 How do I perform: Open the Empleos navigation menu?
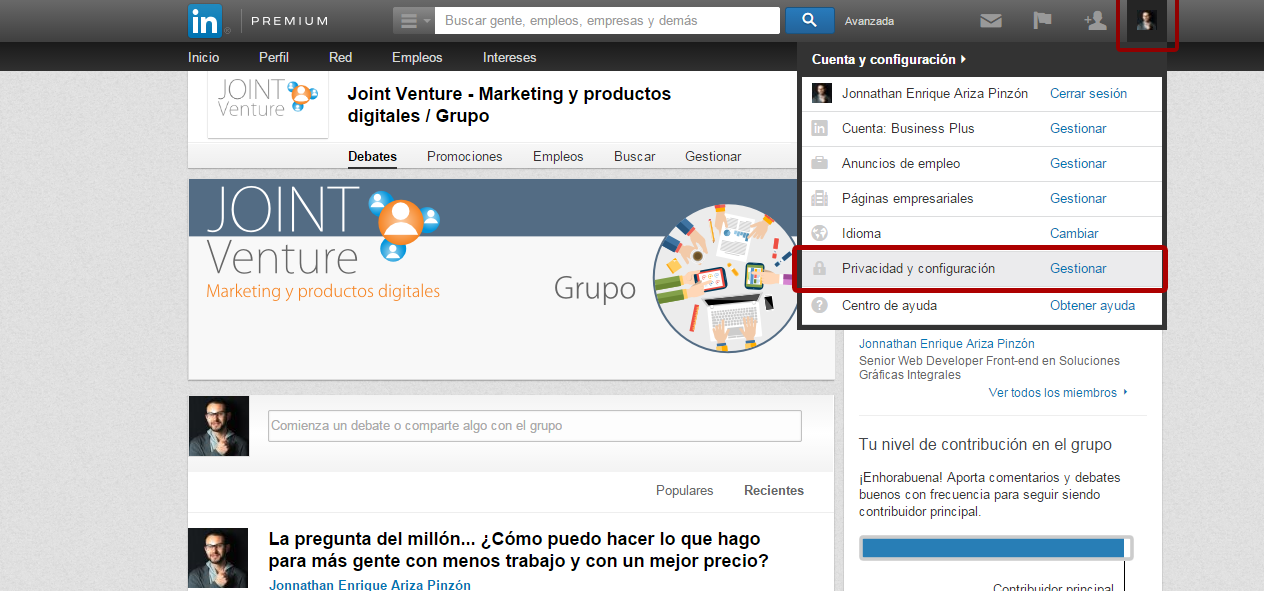(417, 57)
